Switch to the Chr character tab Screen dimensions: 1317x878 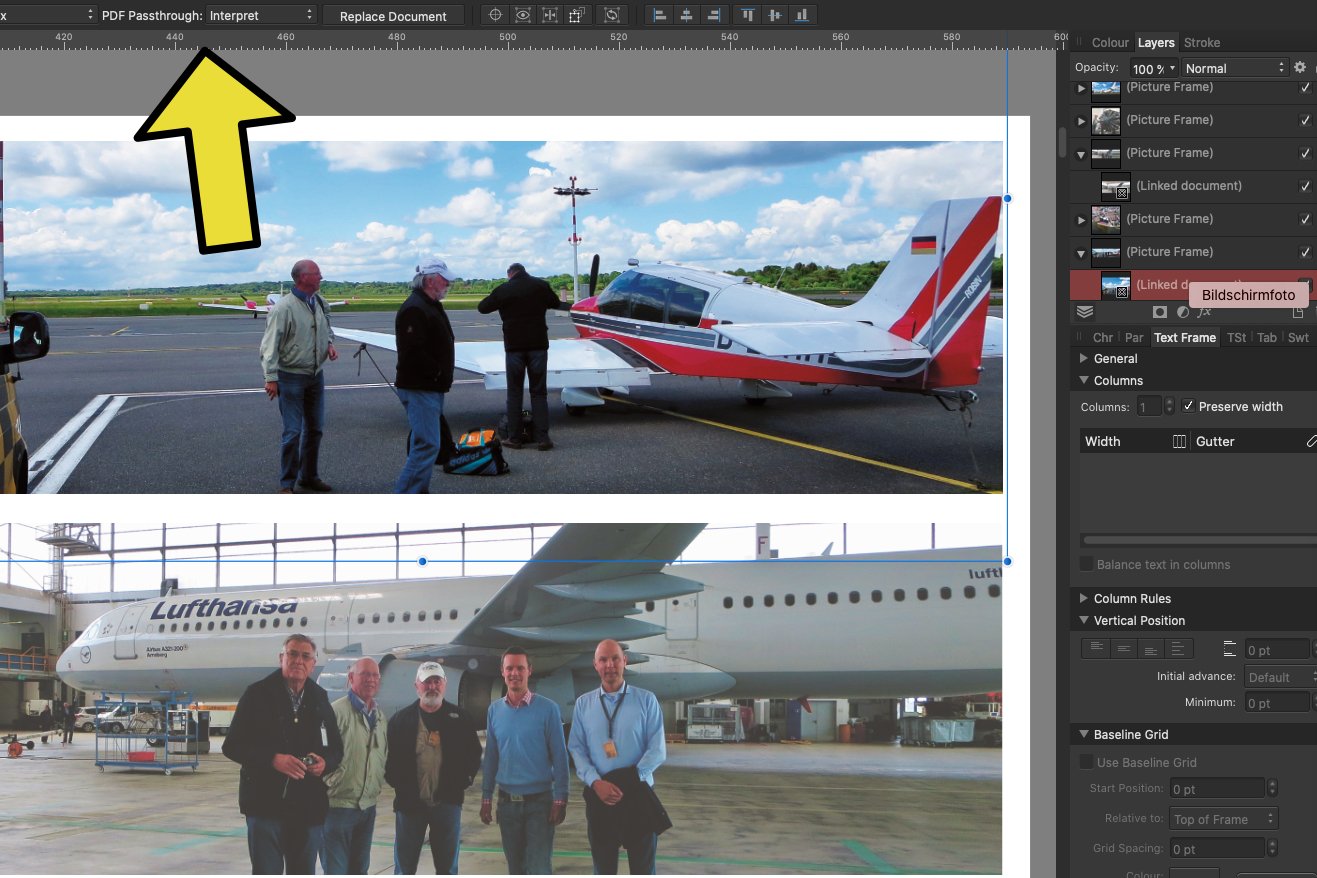1103,338
